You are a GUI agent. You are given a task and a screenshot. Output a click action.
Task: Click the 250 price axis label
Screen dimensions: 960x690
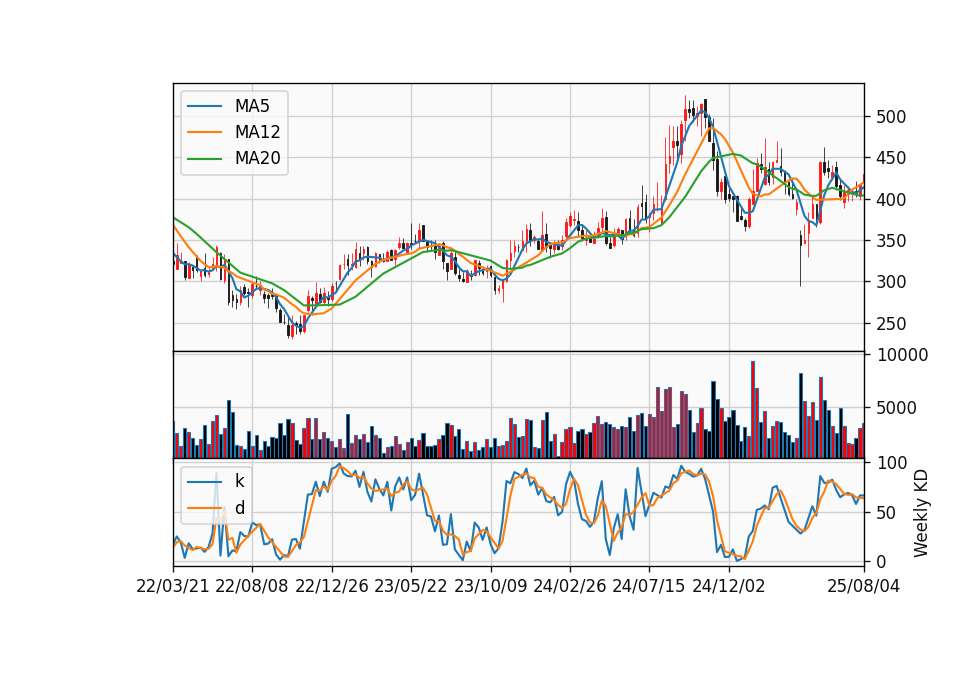891,324
